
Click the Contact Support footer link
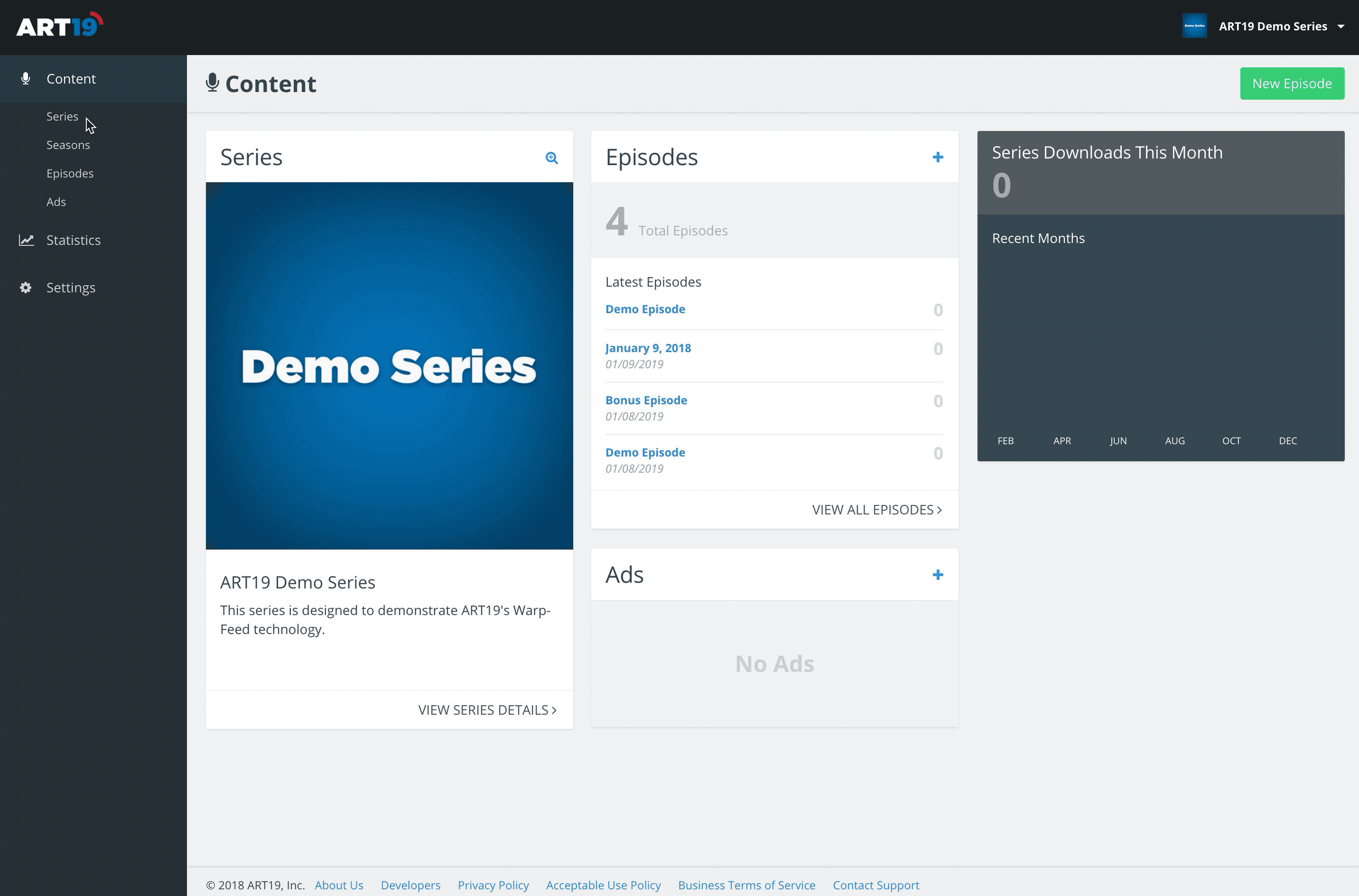tap(876, 885)
